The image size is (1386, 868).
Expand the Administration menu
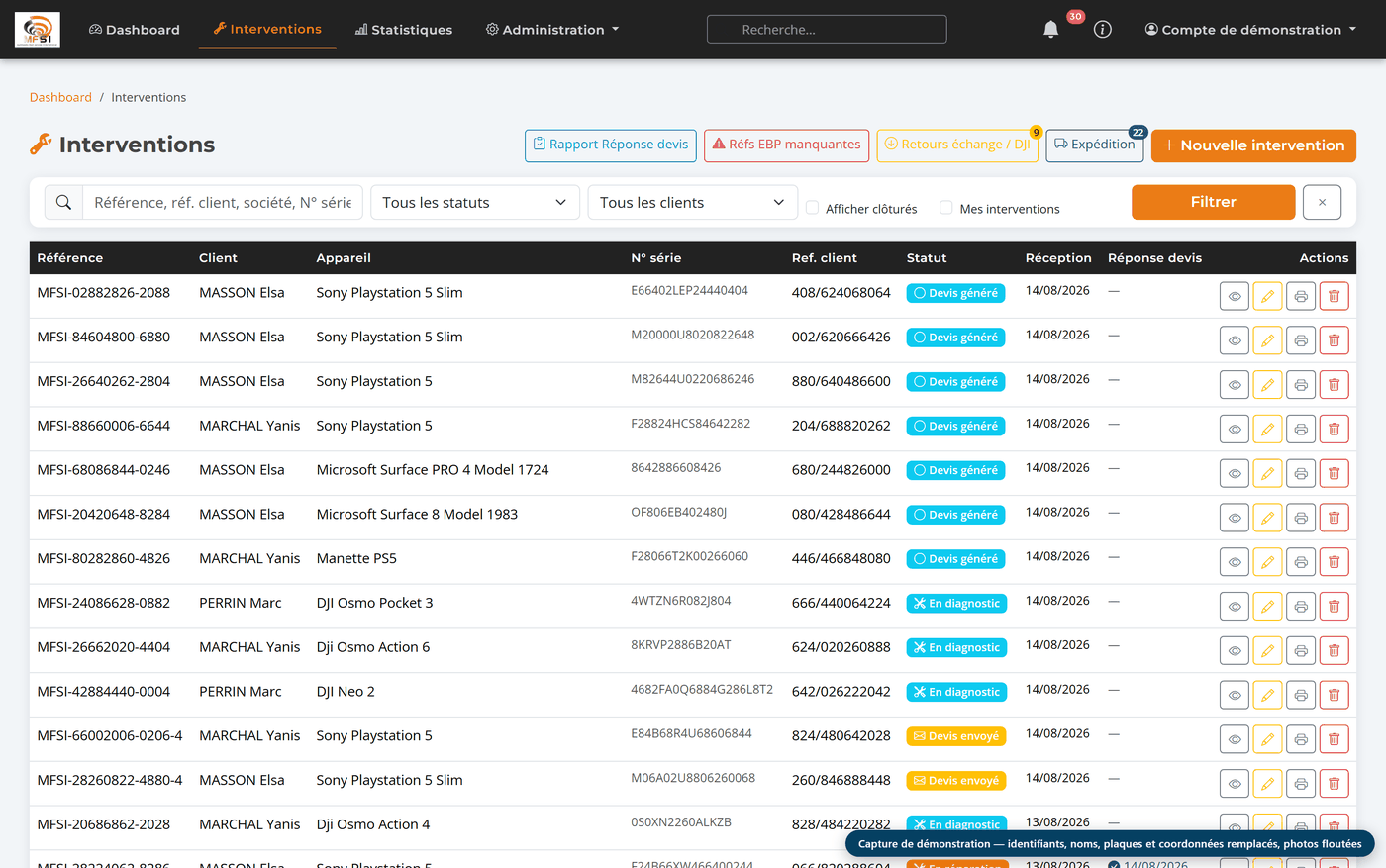[552, 30]
